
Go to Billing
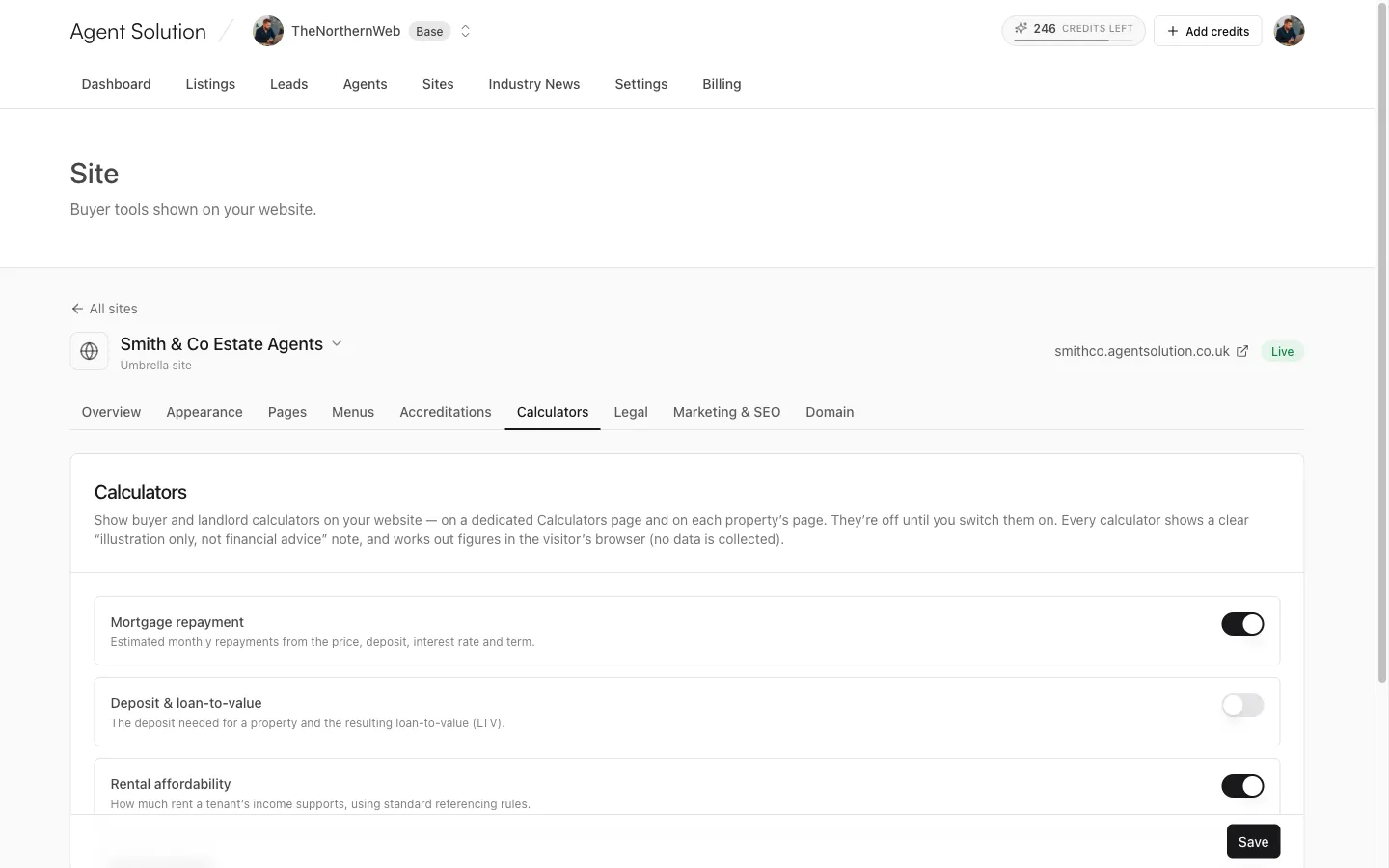722,84
